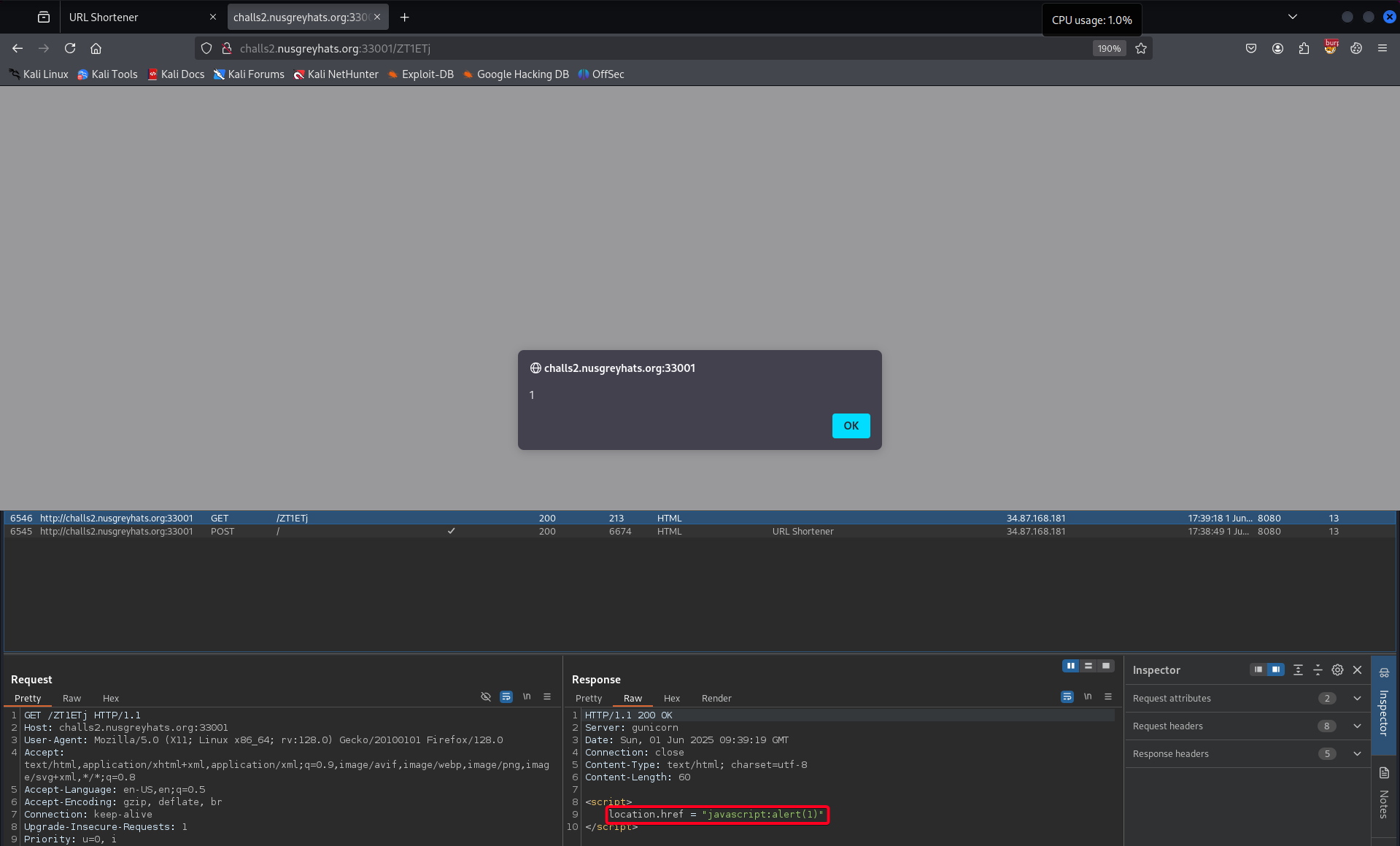
Task: Select combined tabbed request/response layout
Action: tap(1106, 666)
